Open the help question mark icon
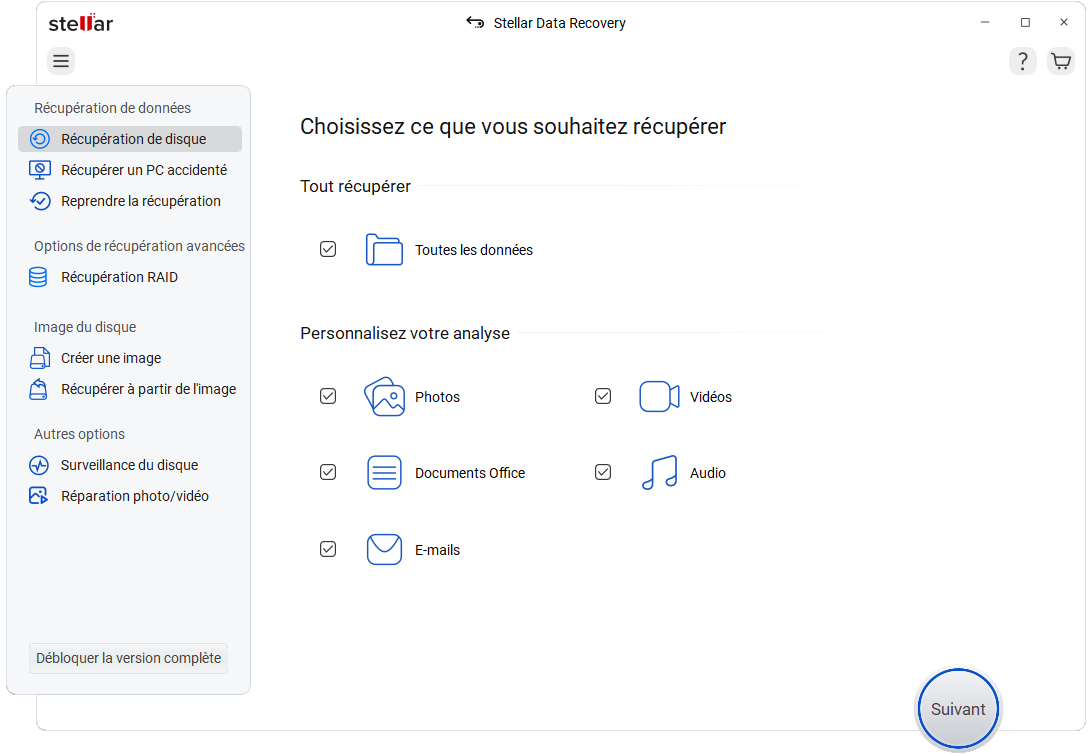Image resolution: width=1092 pixels, height=754 pixels. click(1022, 61)
